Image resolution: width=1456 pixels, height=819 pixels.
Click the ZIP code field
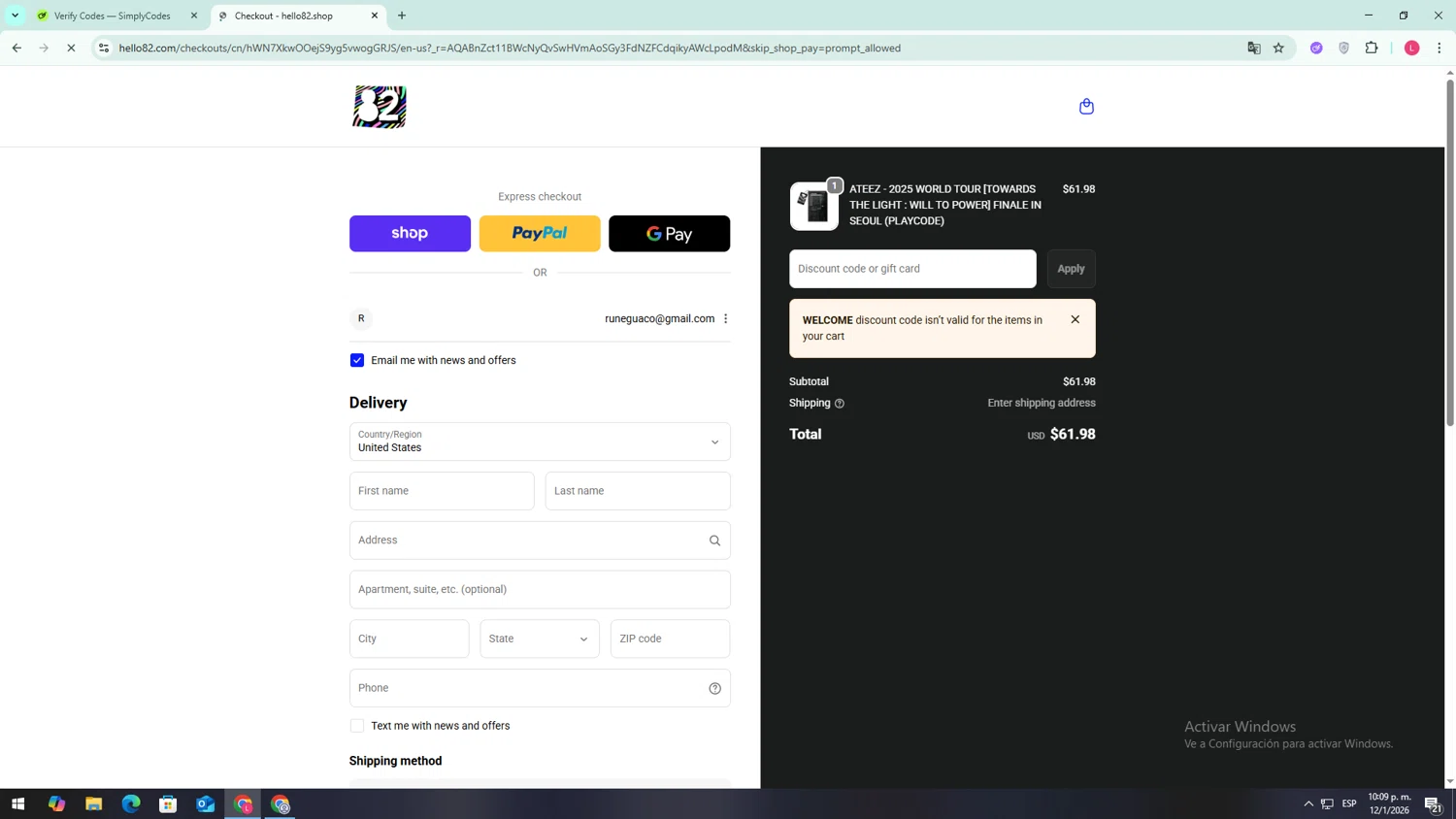point(670,639)
